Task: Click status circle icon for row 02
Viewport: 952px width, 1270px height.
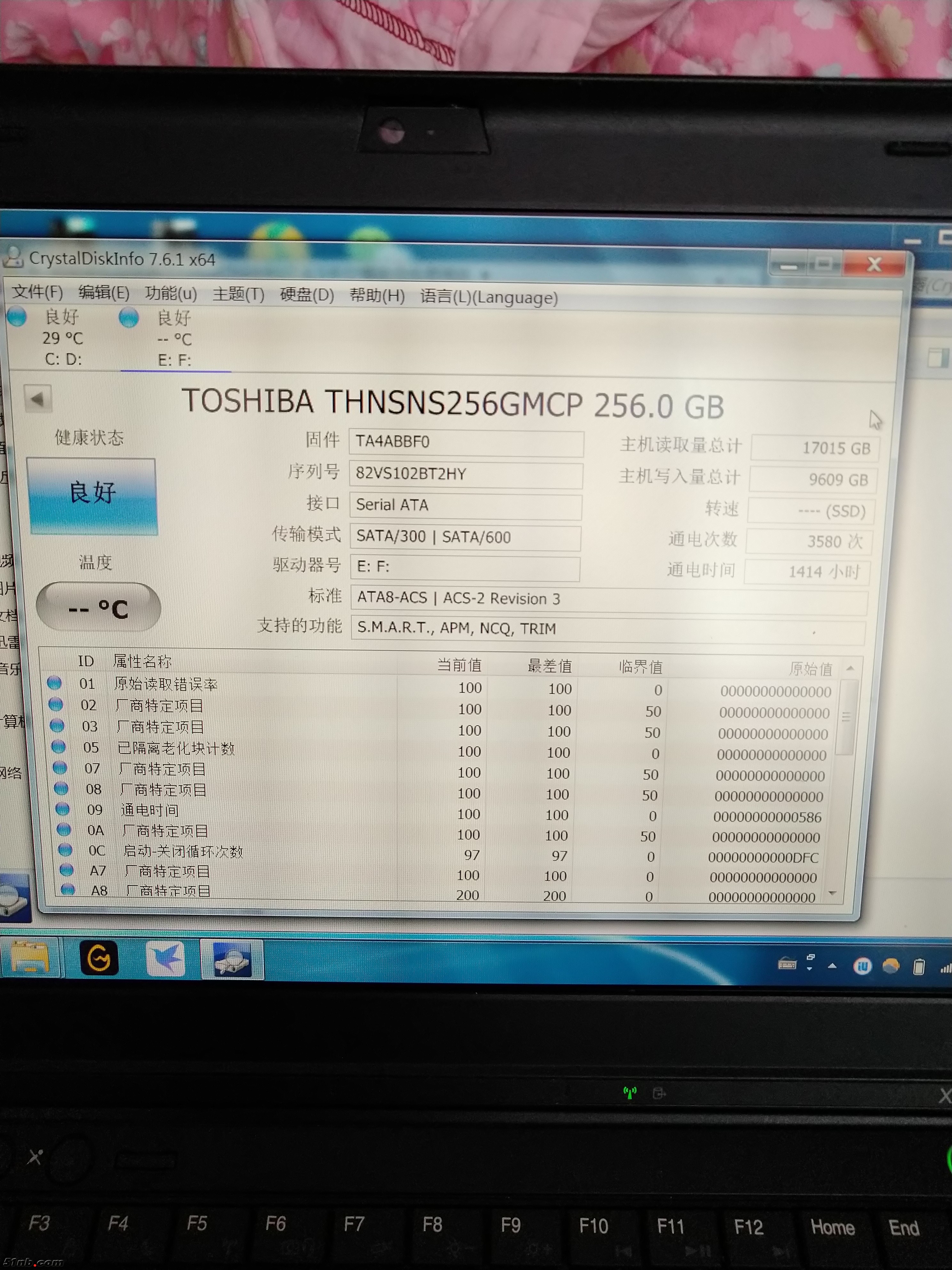Action: pyautogui.click(x=56, y=704)
